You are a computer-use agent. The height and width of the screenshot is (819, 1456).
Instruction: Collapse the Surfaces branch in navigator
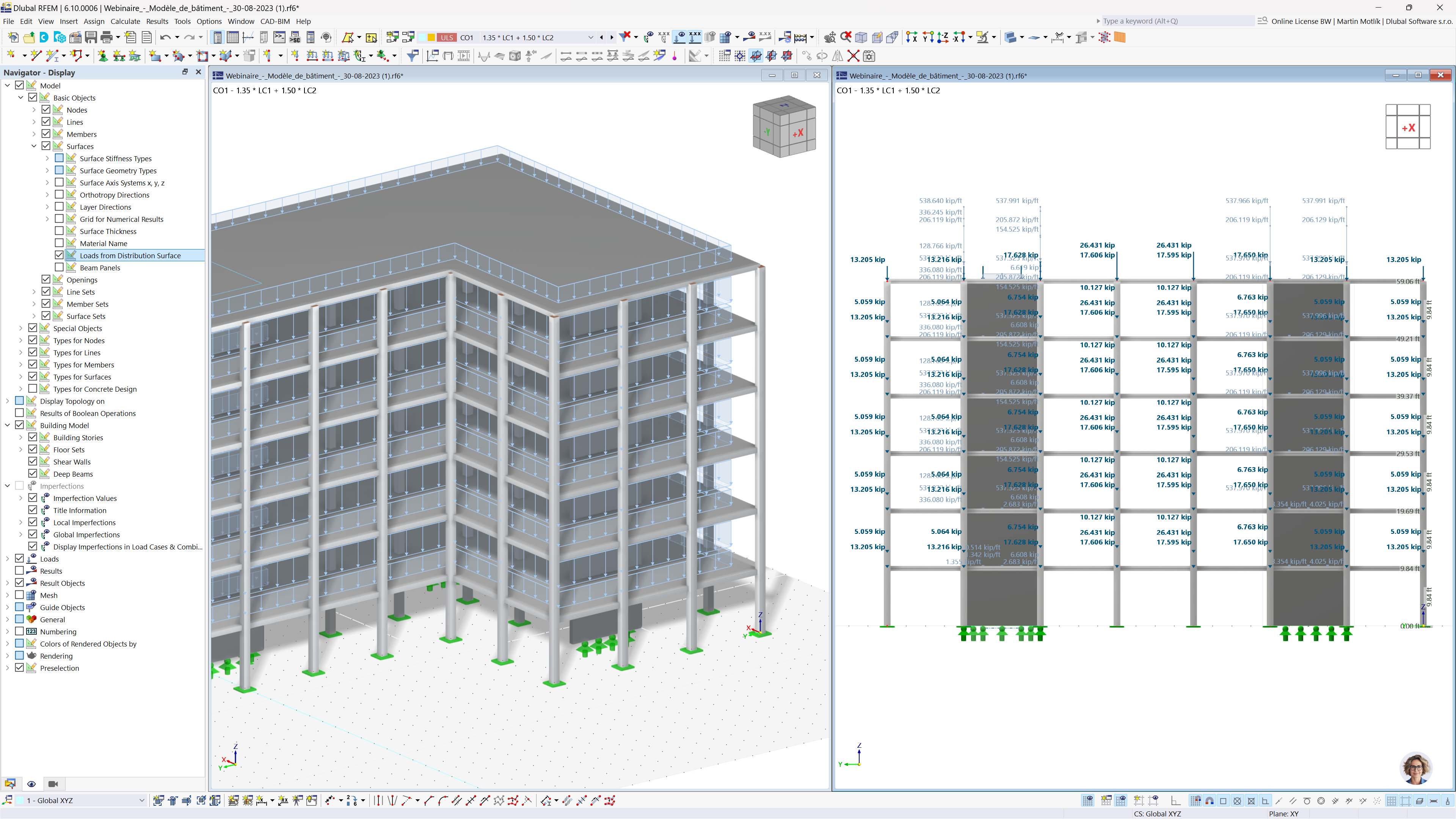33,146
